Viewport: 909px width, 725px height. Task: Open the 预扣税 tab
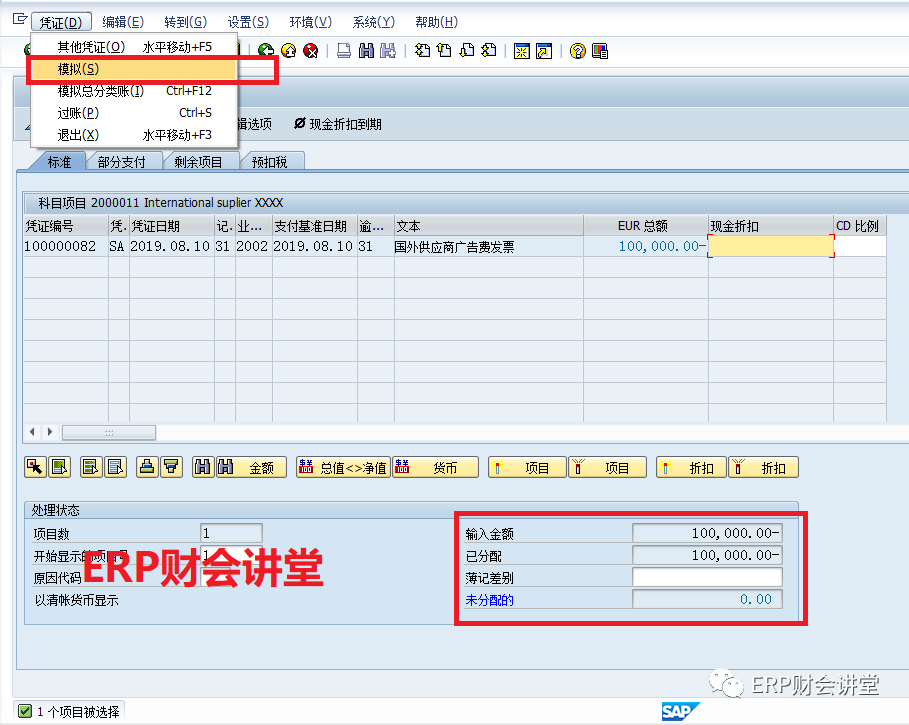pyautogui.click(x=270, y=162)
